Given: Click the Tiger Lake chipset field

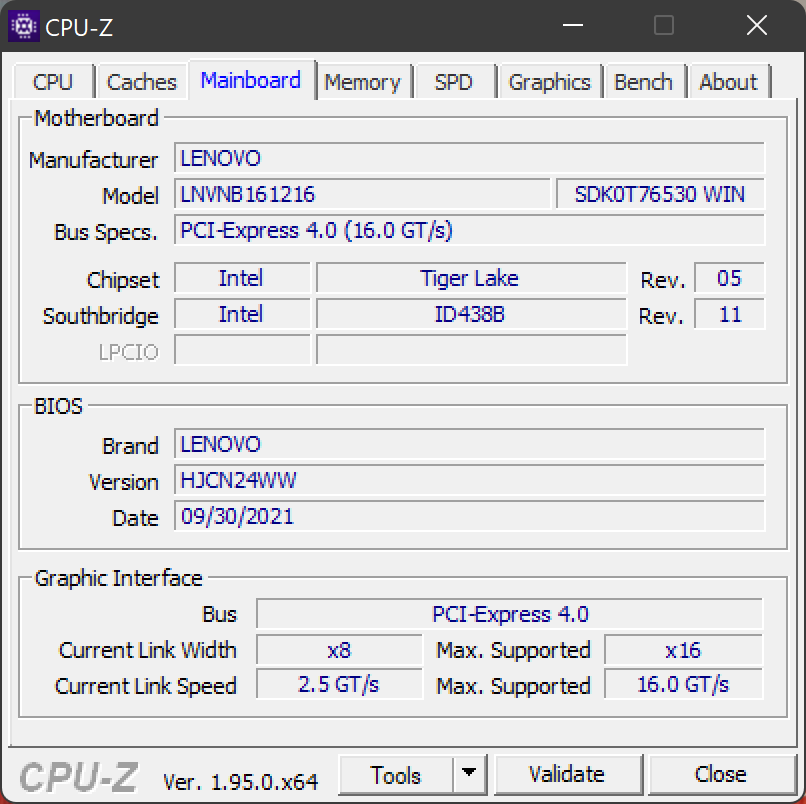Looking at the screenshot, I should point(471,278).
